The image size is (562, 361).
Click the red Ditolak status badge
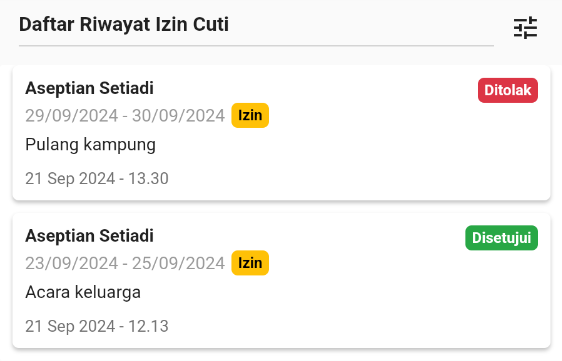(x=508, y=90)
